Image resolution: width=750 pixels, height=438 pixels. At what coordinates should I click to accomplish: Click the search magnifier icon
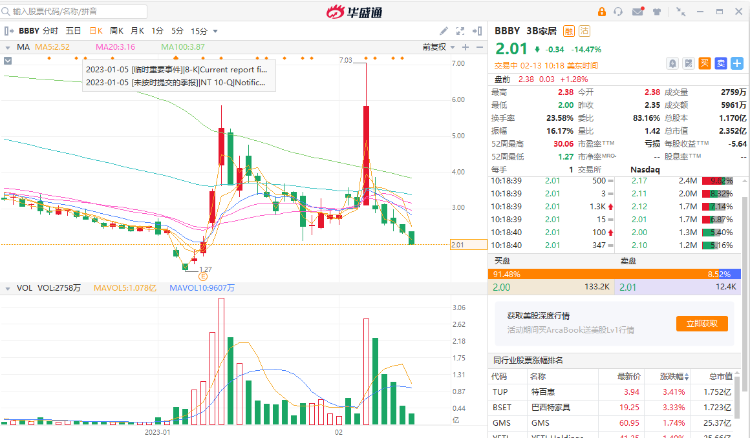[6, 11]
